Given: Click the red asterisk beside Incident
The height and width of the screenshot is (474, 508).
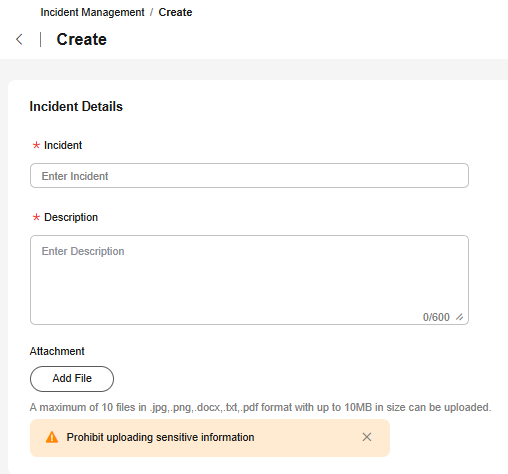Looking at the screenshot, I should coord(36,145).
